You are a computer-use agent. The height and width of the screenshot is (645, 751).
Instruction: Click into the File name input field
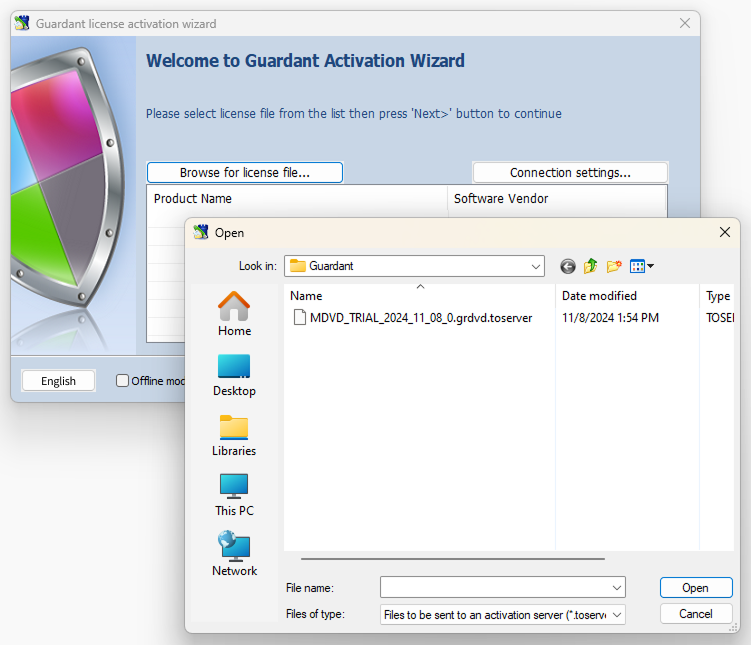click(496, 588)
